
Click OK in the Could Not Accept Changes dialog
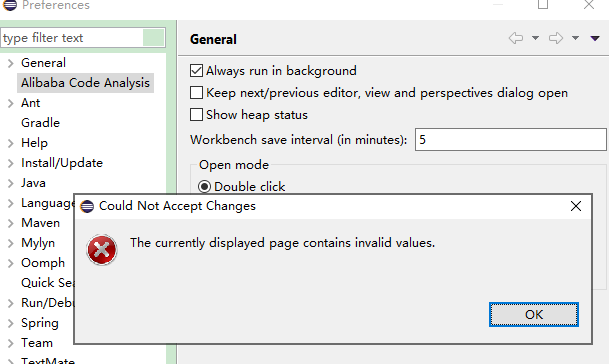coord(534,314)
